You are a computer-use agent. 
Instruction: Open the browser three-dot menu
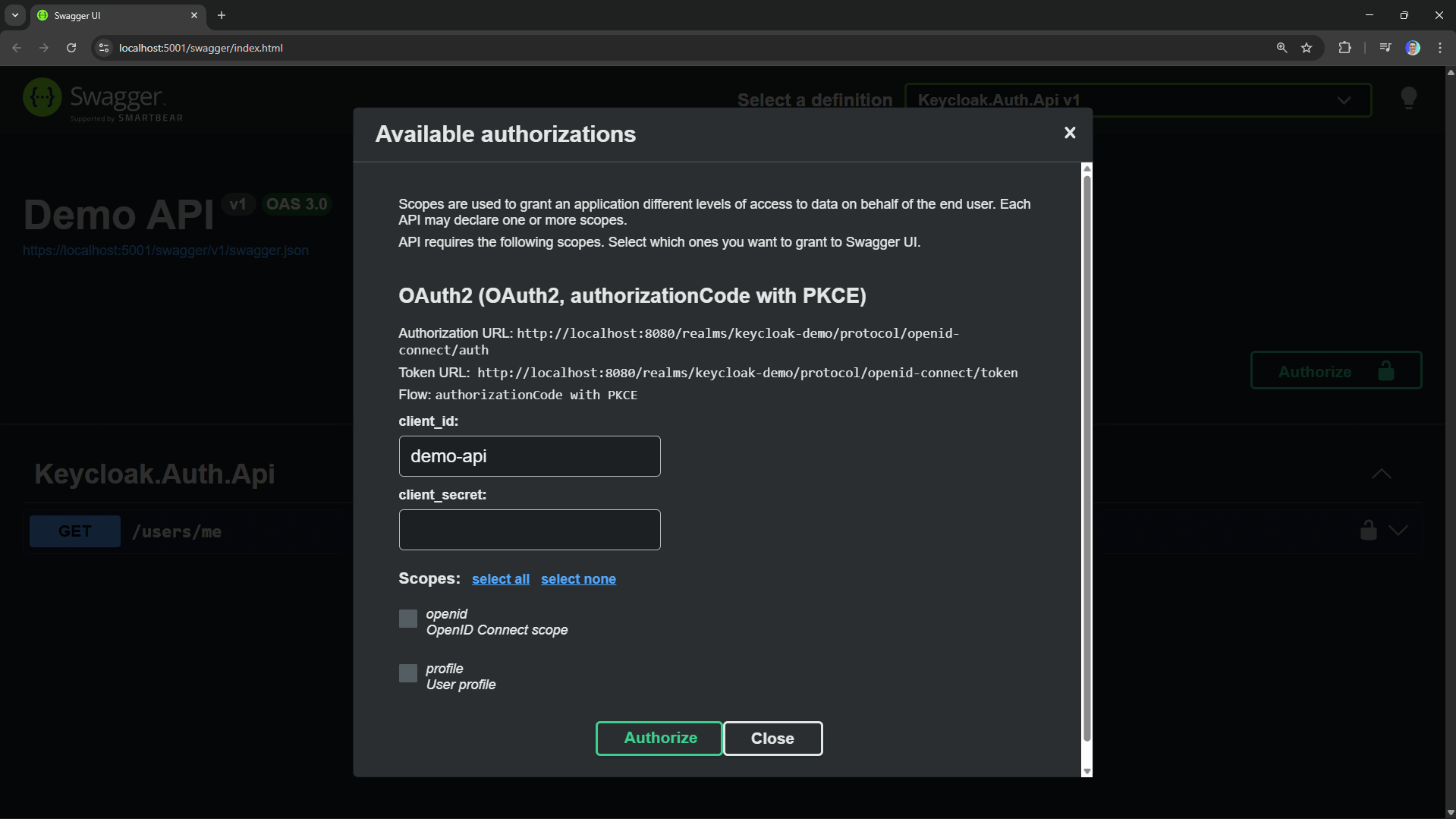1439,47
